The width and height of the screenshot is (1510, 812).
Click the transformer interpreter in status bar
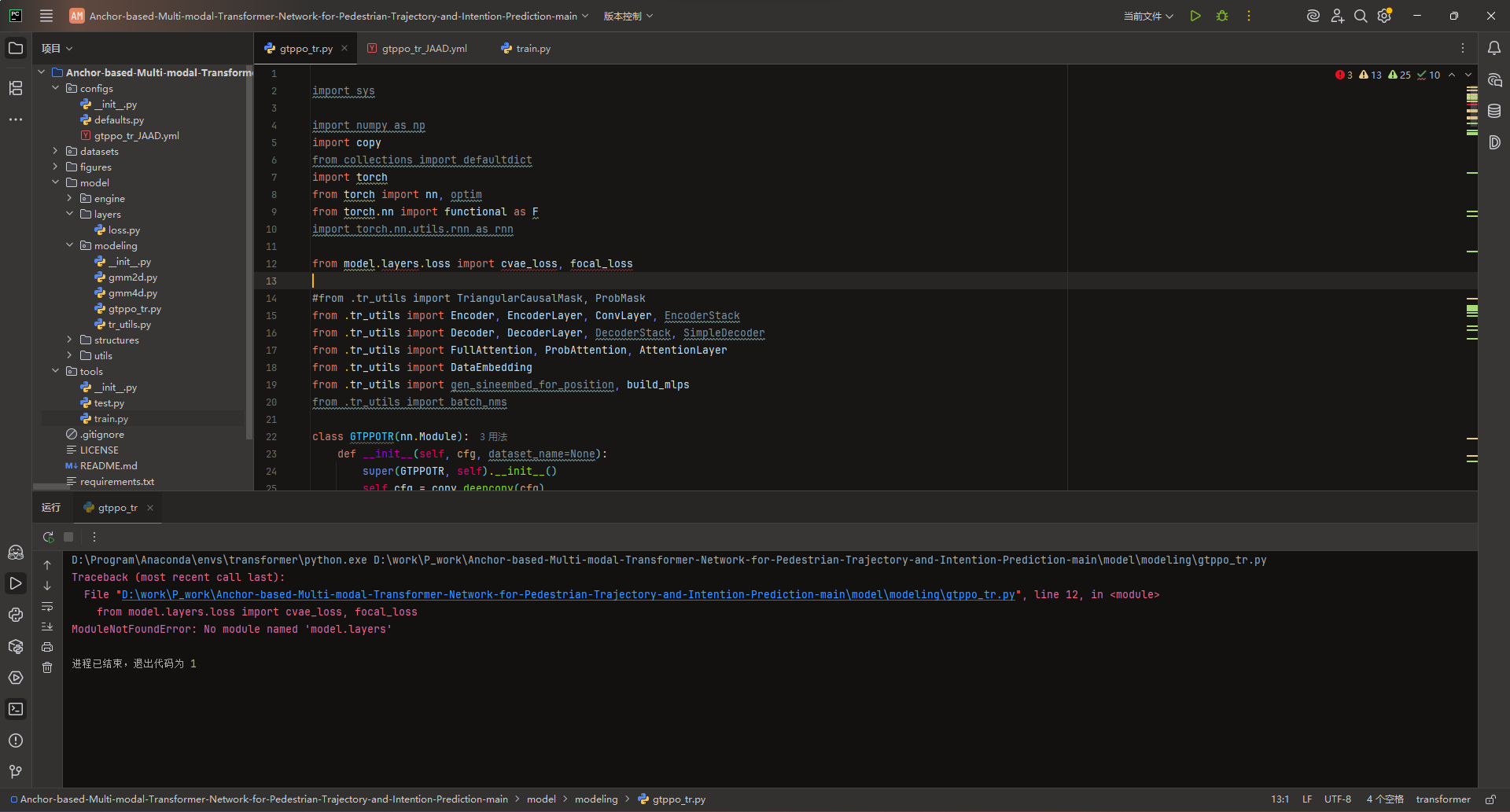tap(1443, 799)
